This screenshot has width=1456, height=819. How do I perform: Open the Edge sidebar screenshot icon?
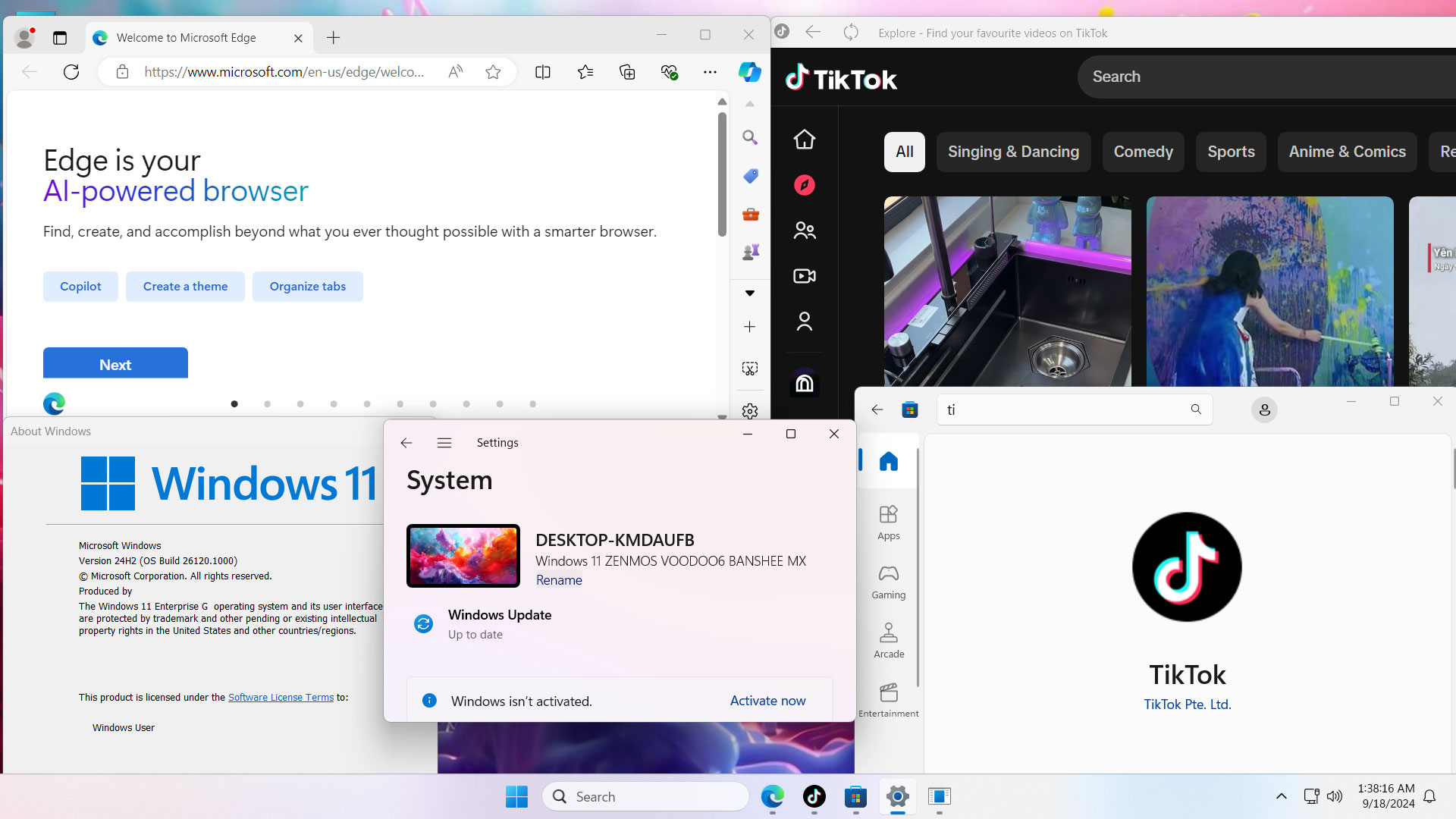coord(750,369)
